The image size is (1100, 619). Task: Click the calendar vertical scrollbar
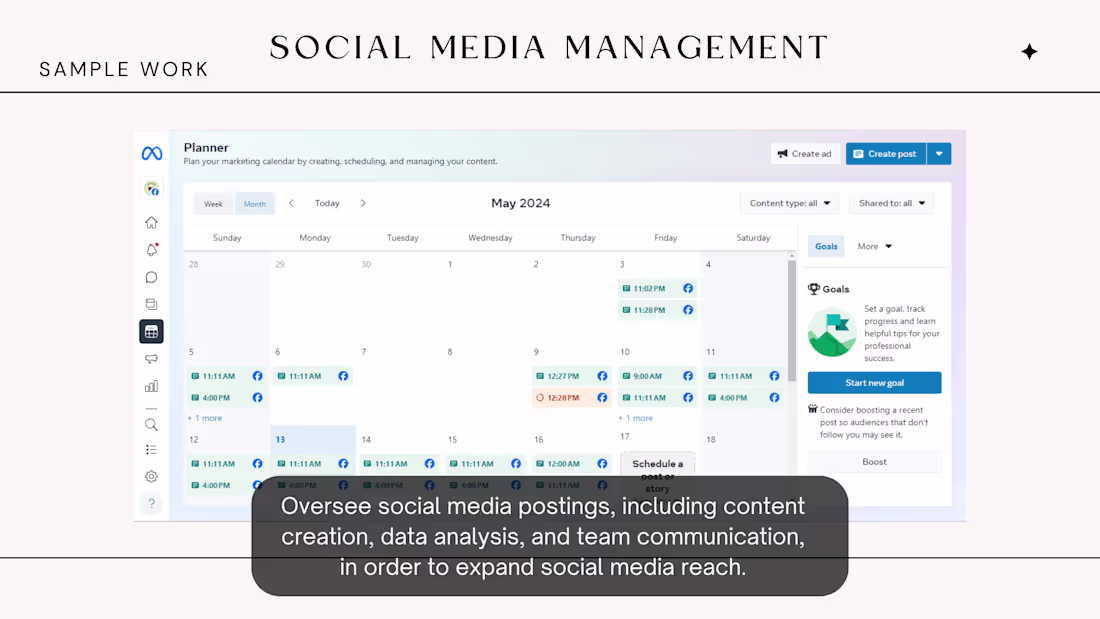click(x=791, y=320)
